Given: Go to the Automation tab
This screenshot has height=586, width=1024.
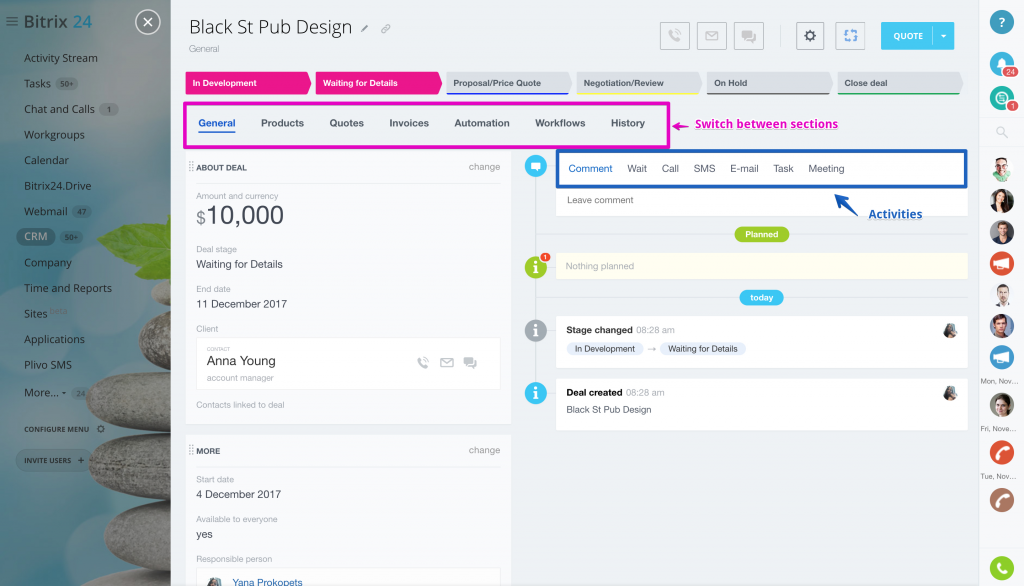Looking at the screenshot, I should pyautogui.click(x=482, y=123).
